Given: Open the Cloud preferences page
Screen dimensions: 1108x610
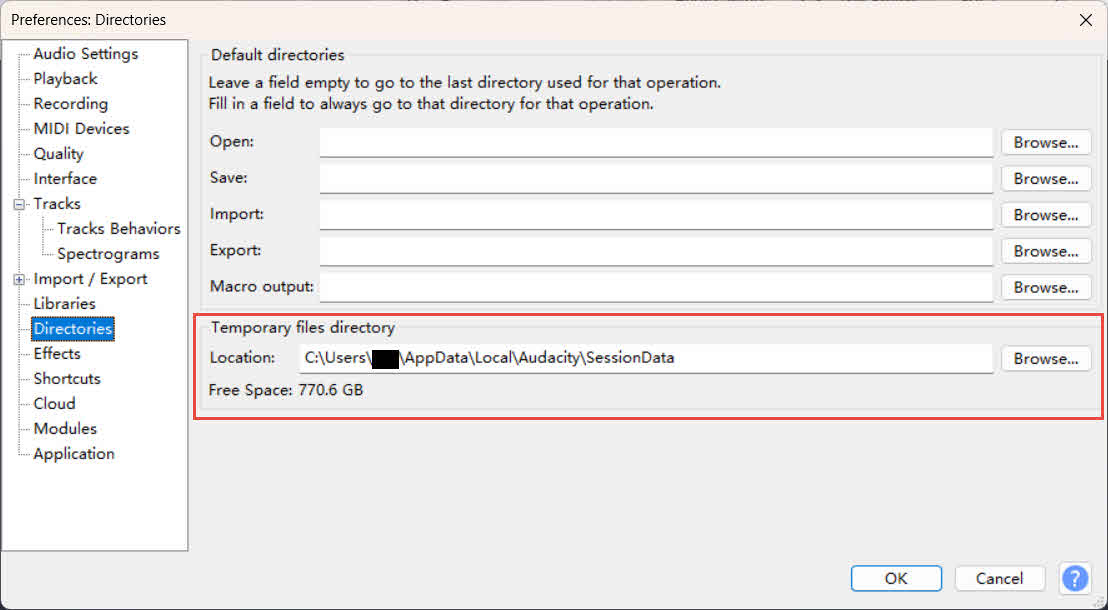Looking at the screenshot, I should coord(56,403).
